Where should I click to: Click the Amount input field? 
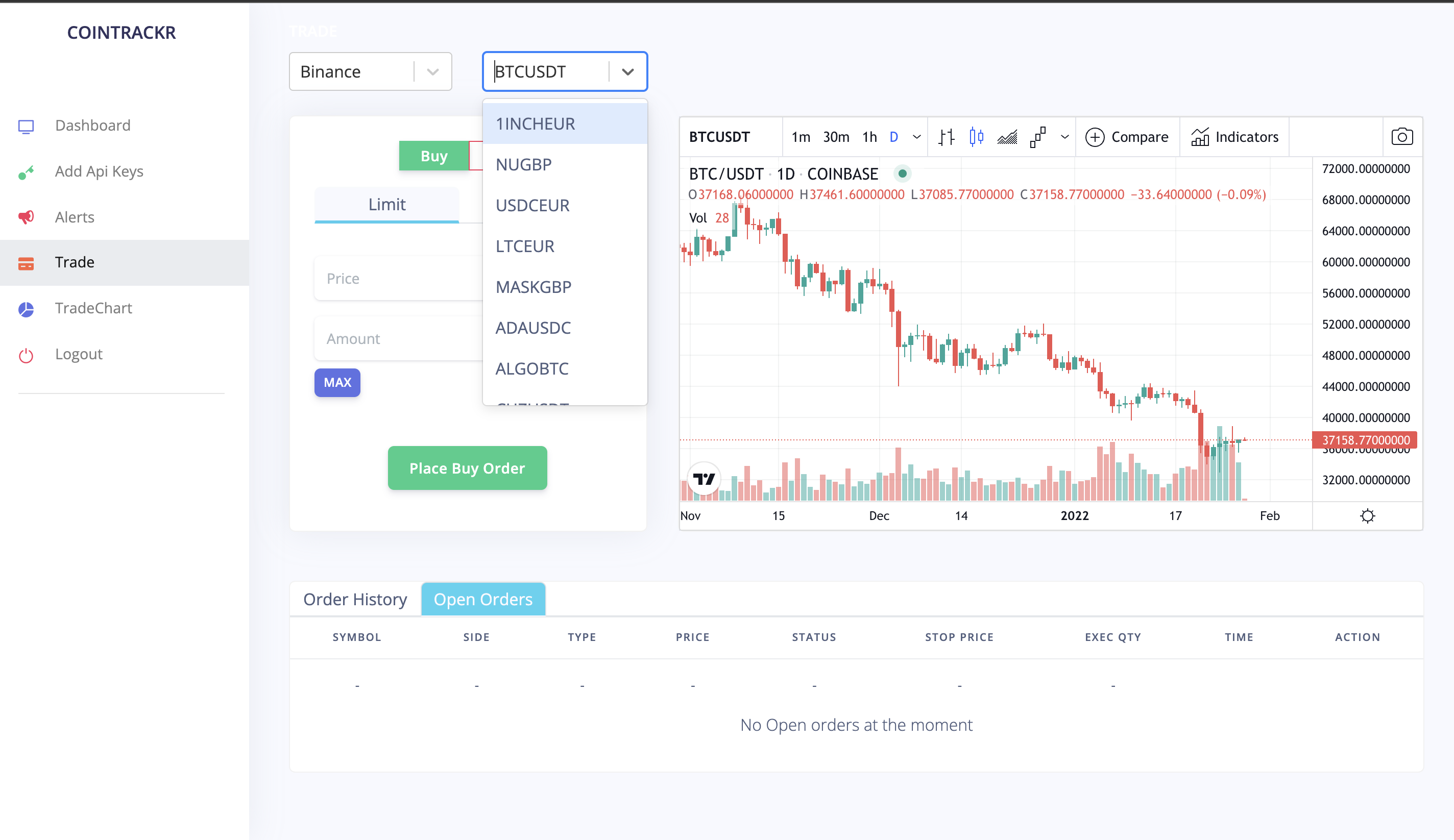[399, 339]
